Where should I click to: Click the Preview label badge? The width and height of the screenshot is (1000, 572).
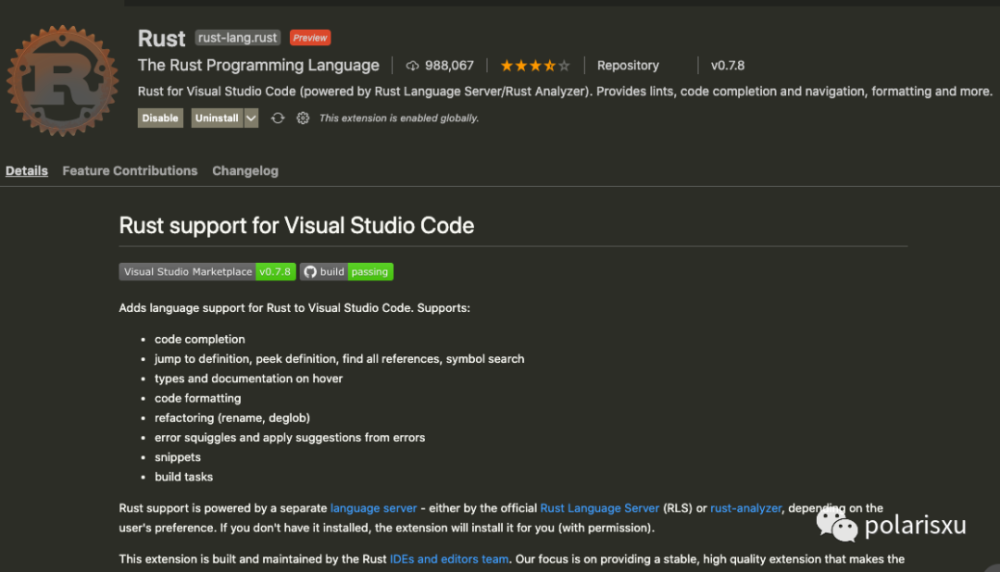click(310, 38)
